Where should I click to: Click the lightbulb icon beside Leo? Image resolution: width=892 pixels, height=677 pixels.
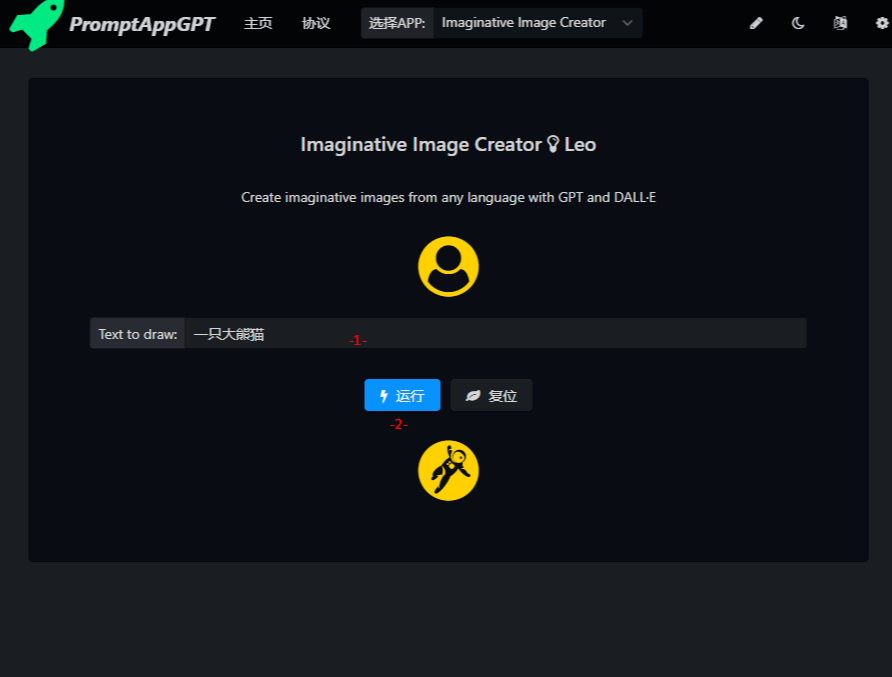(553, 144)
